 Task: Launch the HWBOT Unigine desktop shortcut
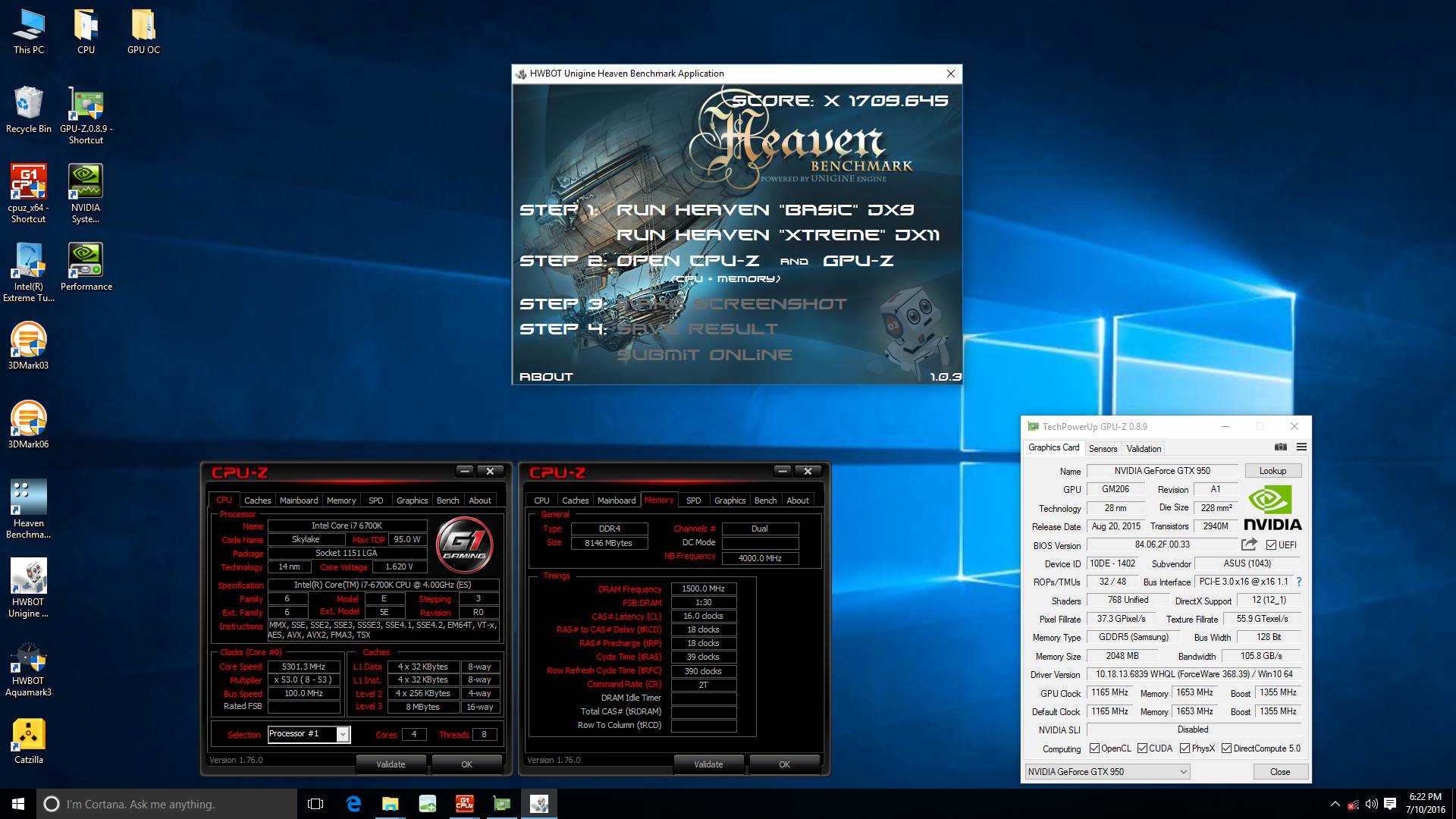29,588
